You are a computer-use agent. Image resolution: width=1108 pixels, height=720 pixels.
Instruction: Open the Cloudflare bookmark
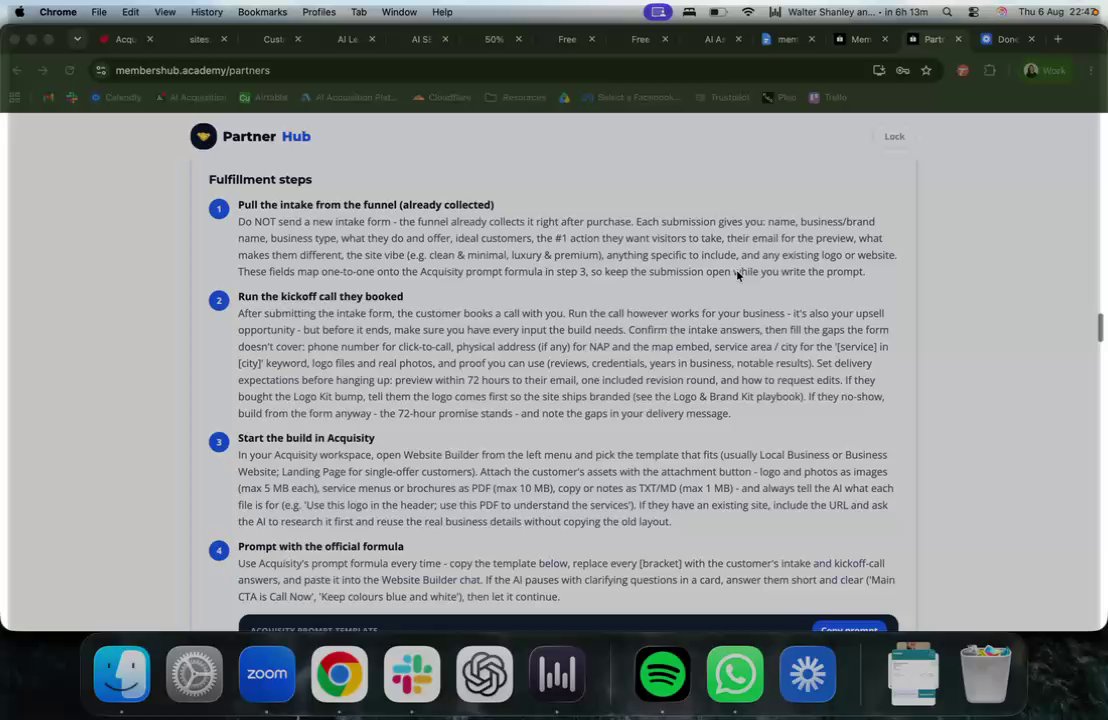click(x=442, y=98)
